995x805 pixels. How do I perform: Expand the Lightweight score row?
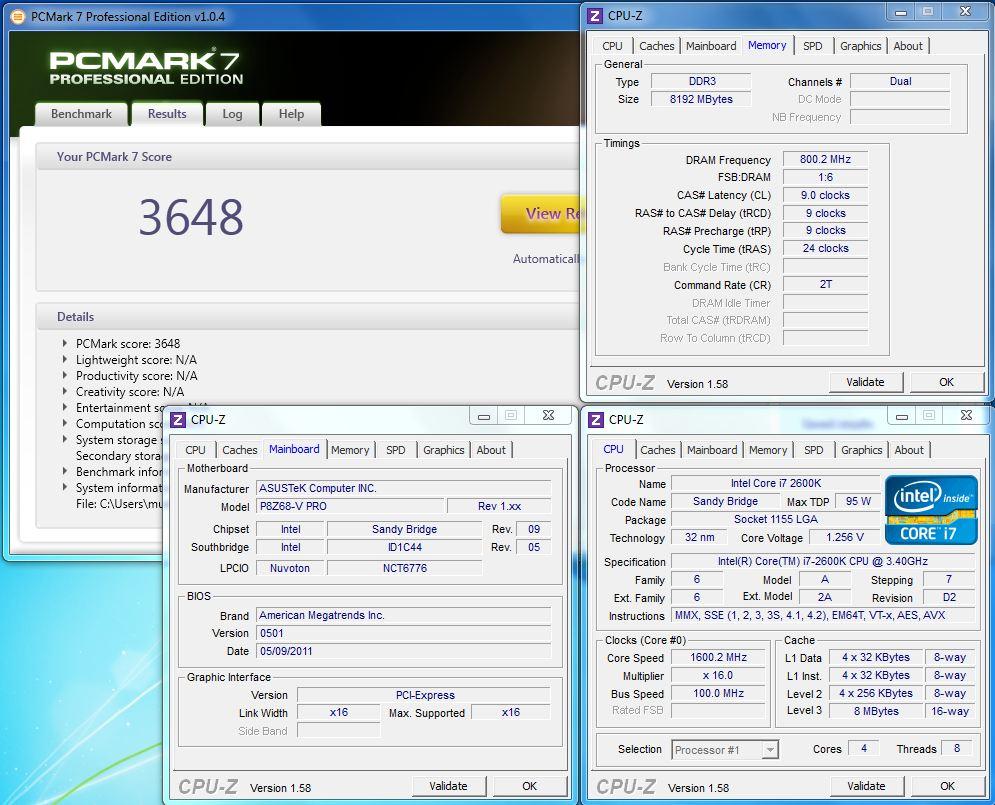[65, 359]
